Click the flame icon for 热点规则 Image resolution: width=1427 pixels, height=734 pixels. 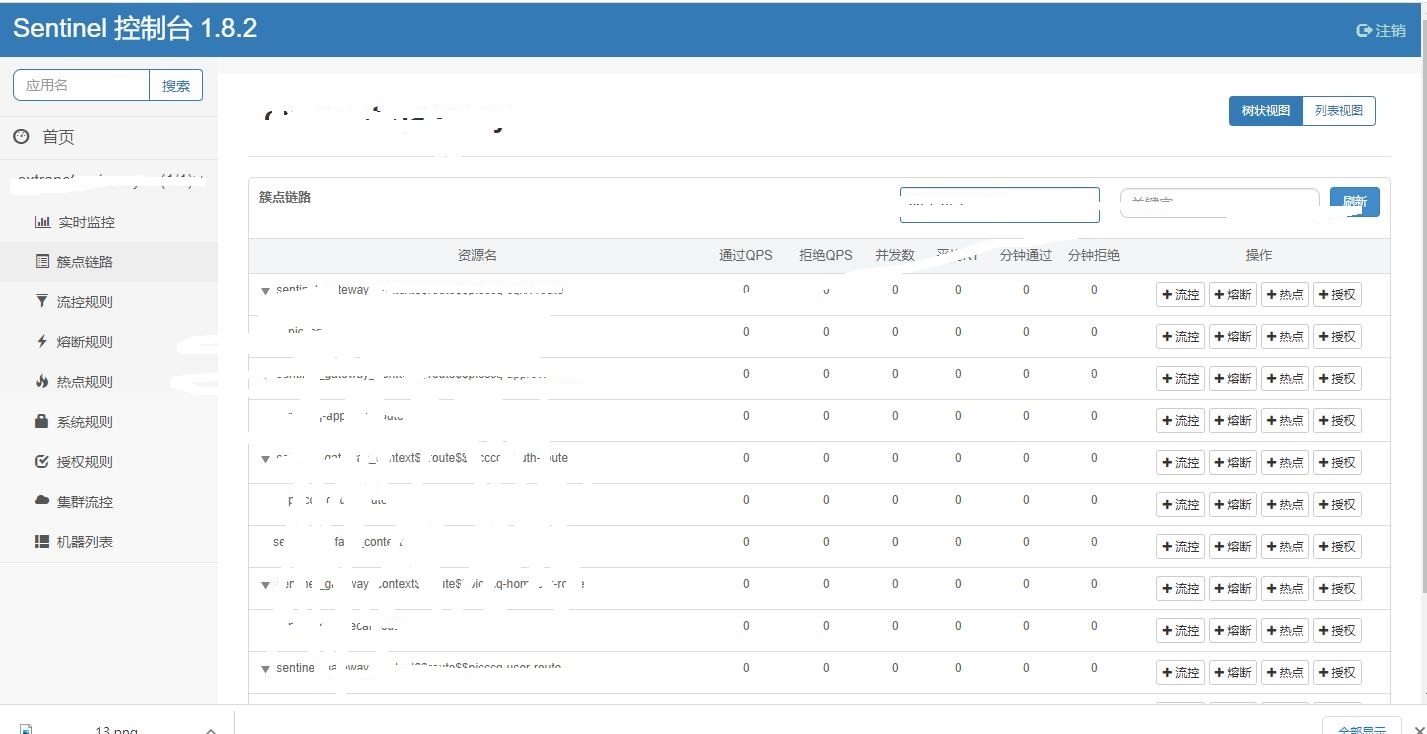pos(42,381)
